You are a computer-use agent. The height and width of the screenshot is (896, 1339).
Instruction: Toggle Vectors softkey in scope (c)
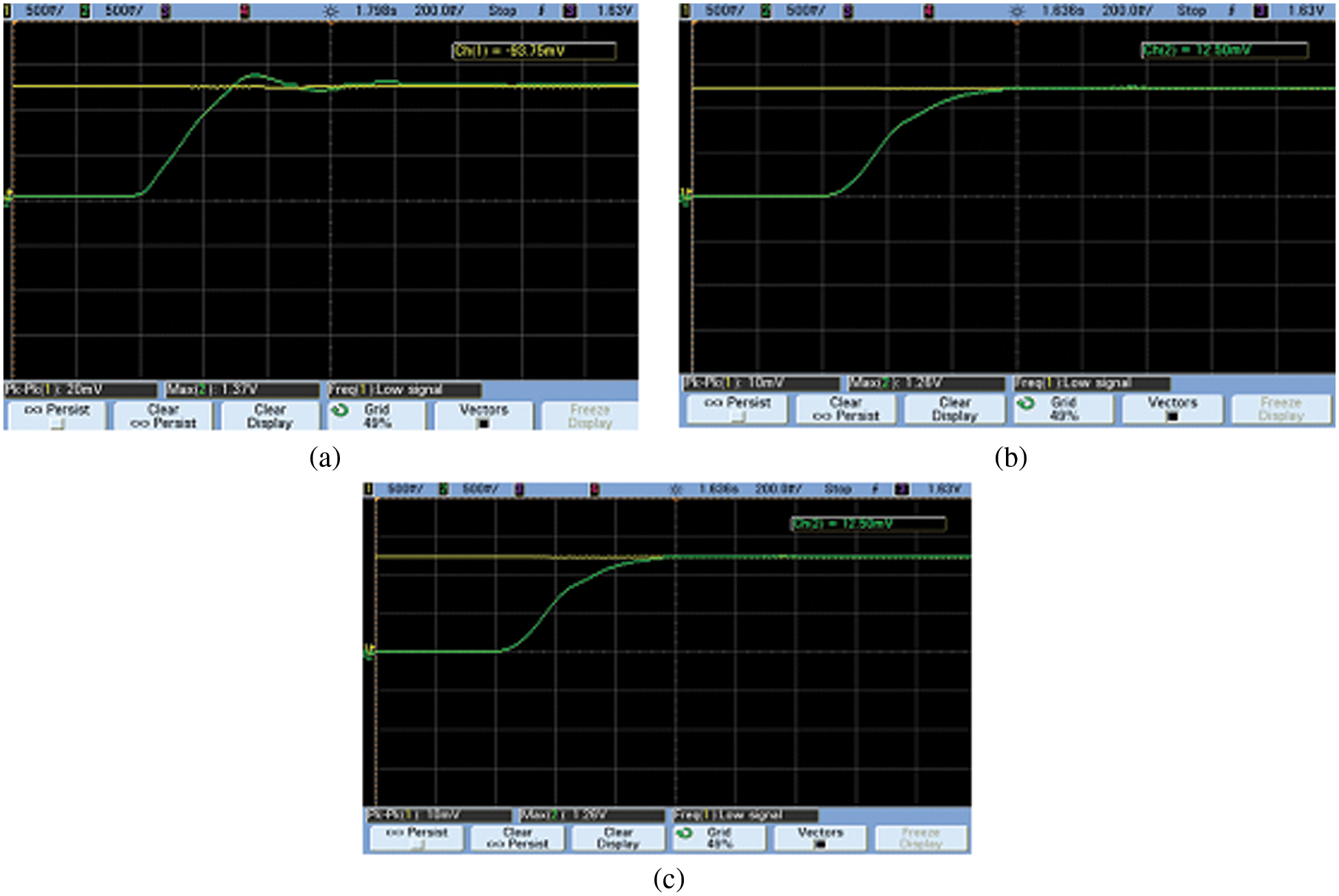point(820,838)
